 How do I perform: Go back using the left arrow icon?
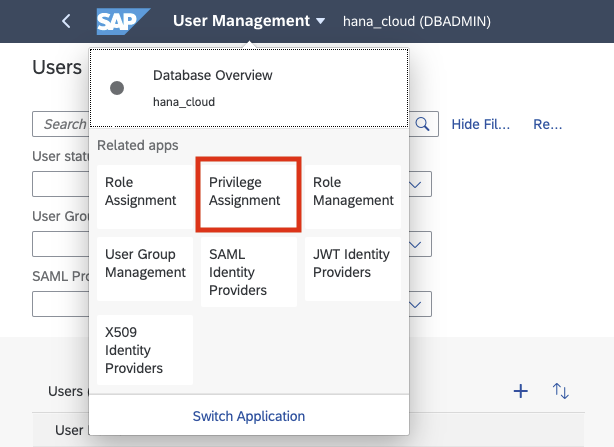tap(66, 21)
